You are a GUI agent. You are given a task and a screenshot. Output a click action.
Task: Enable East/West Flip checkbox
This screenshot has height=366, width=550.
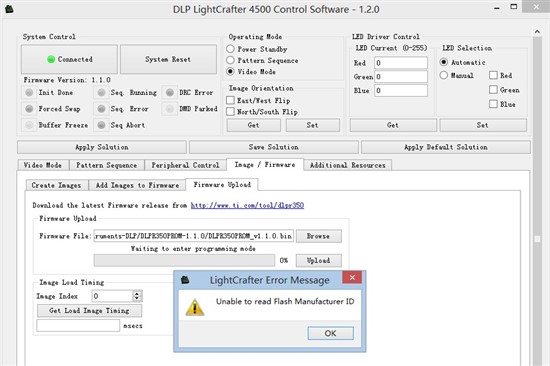pyautogui.click(x=230, y=100)
